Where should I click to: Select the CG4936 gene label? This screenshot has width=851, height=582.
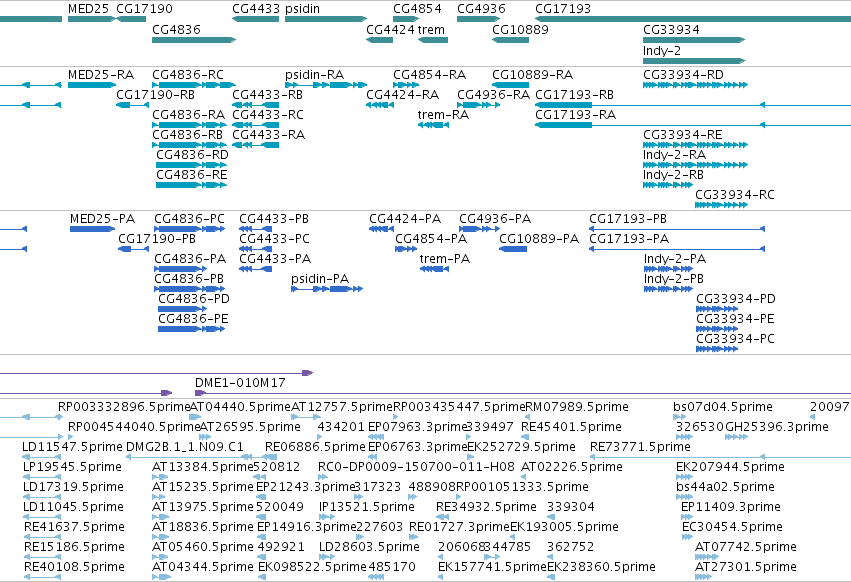pos(481,9)
